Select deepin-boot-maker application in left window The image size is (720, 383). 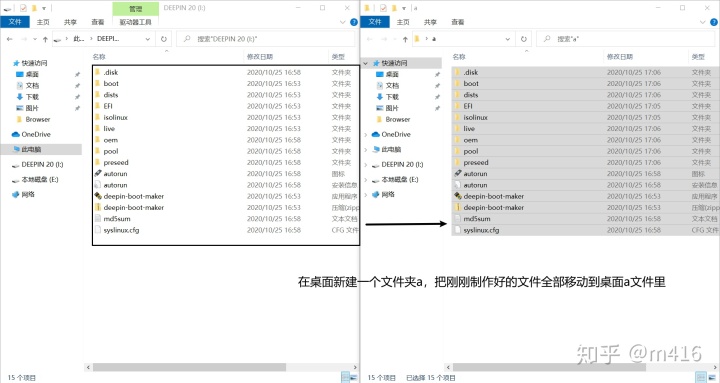coord(133,196)
